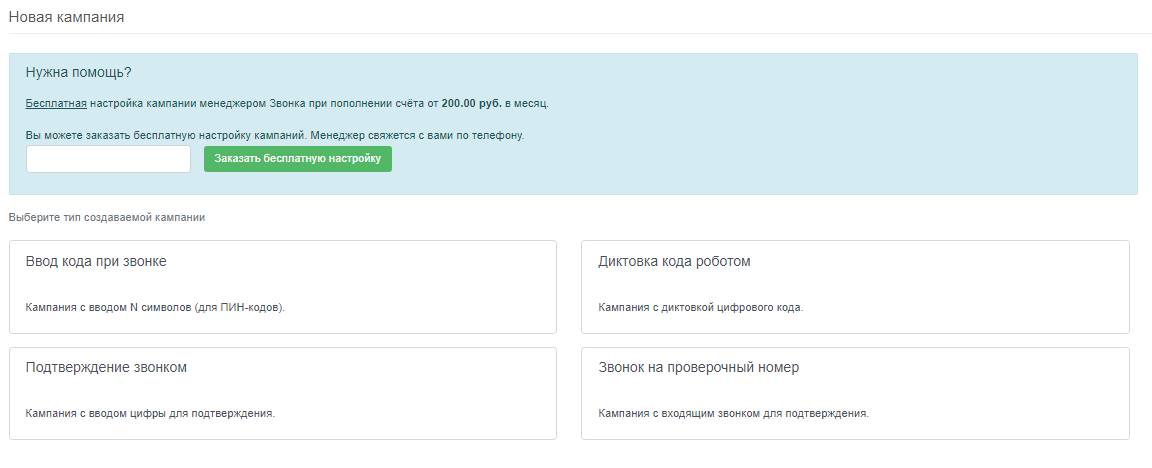
Task: Click the Нужна помощь? heading
Action: [79, 73]
